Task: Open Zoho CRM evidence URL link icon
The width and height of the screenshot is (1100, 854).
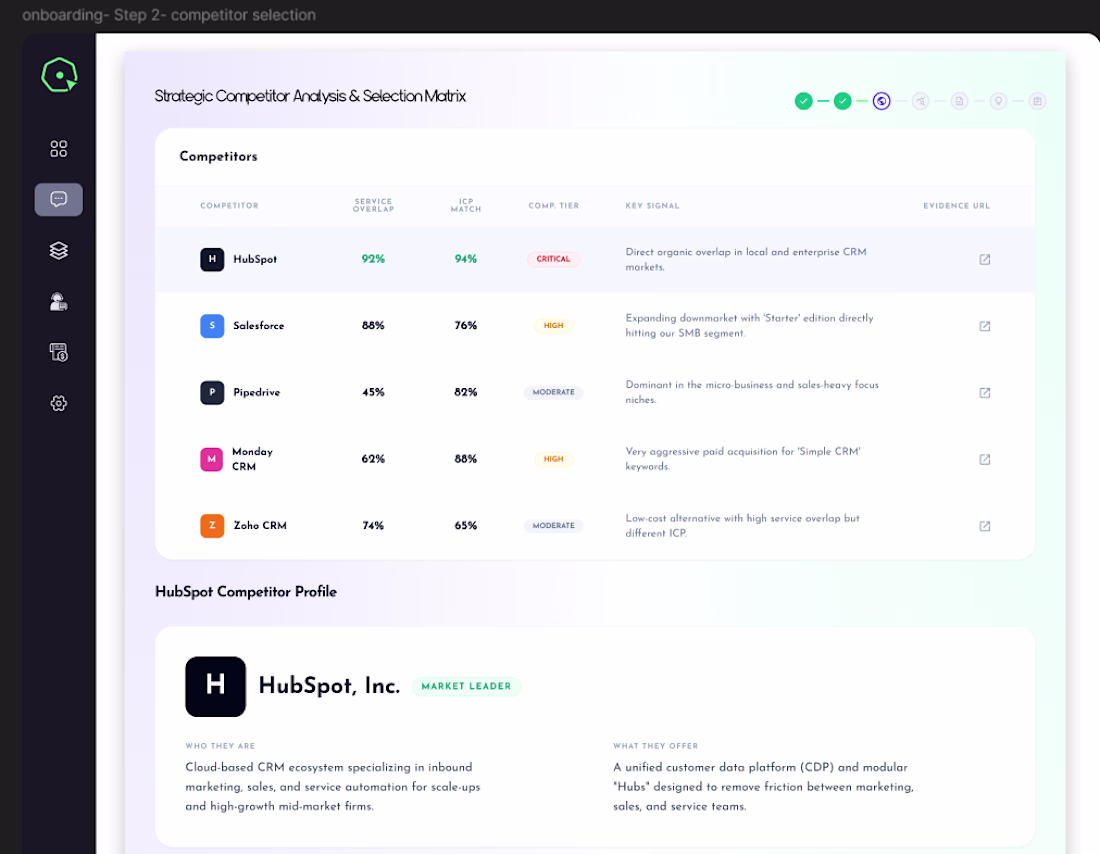Action: click(x=984, y=526)
